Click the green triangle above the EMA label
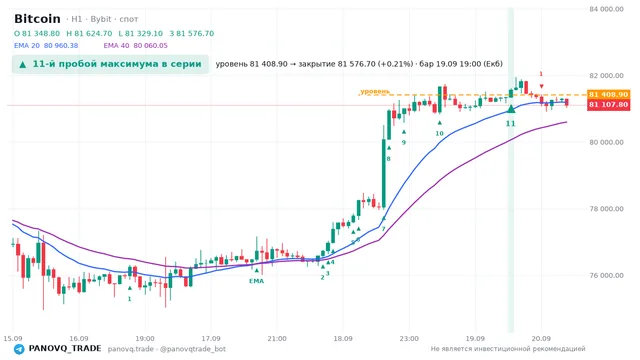 pyautogui.click(x=257, y=270)
